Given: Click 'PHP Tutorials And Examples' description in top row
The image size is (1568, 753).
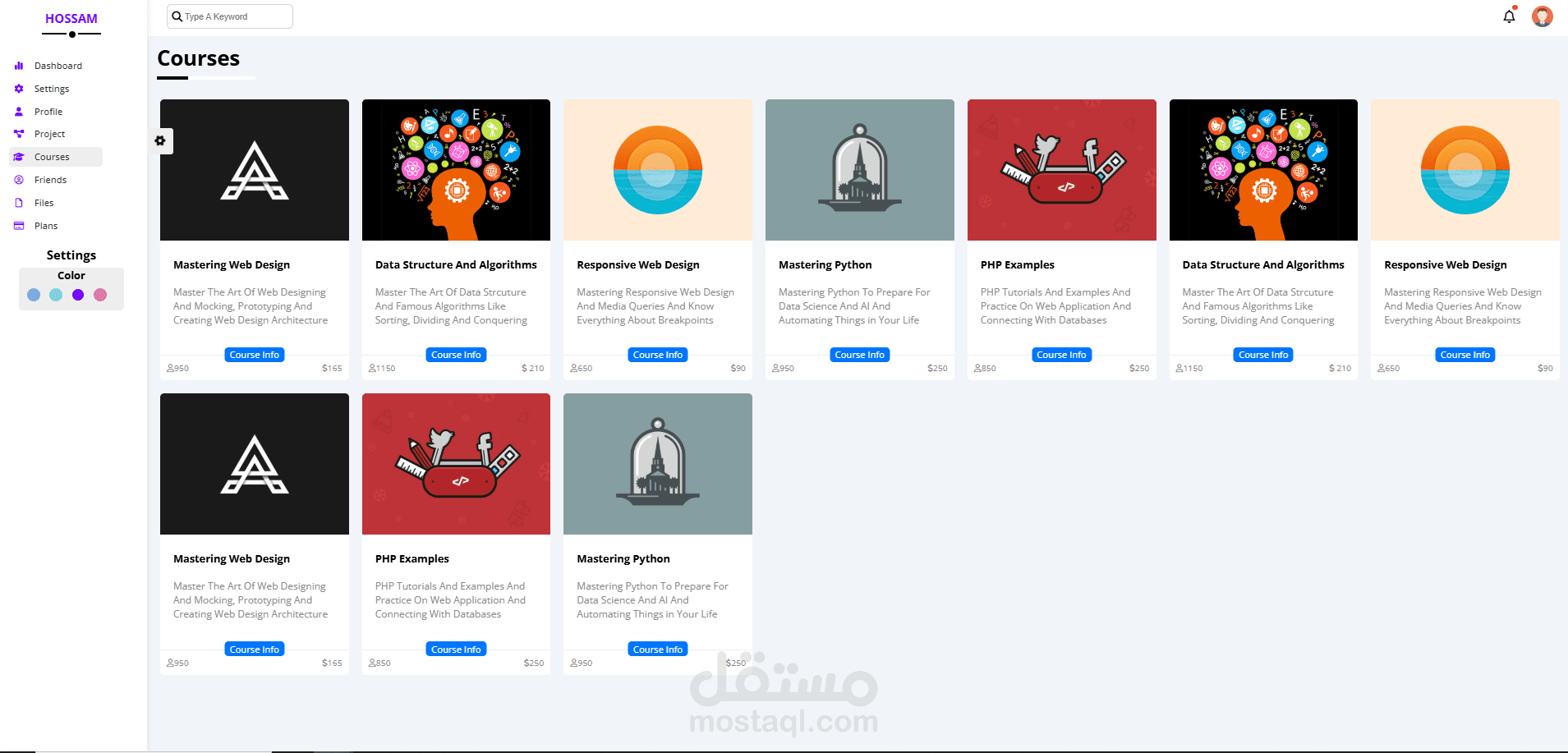Looking at the screenshot, I should (1055, 306).
